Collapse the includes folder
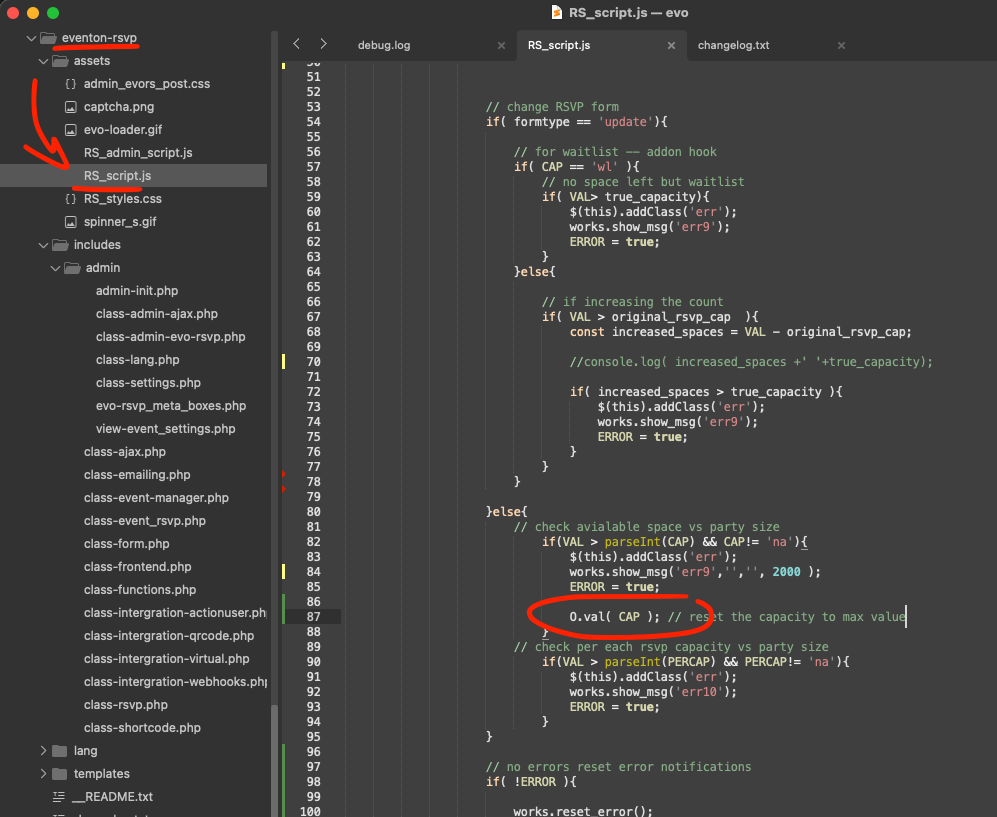 point(43,245)
